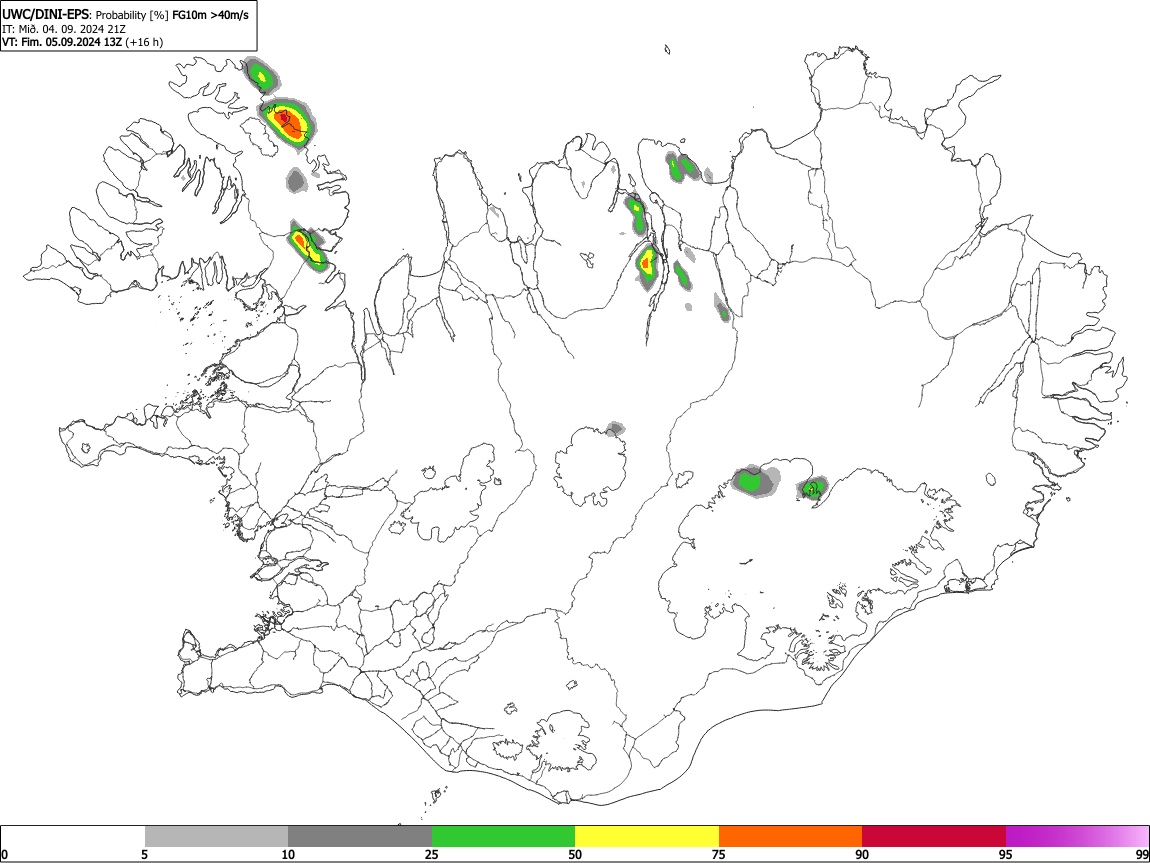Click the 'Probability [%]' label text
This screenshot has height=863, width=1150.
pyautogui.click(x=132, y=15)
